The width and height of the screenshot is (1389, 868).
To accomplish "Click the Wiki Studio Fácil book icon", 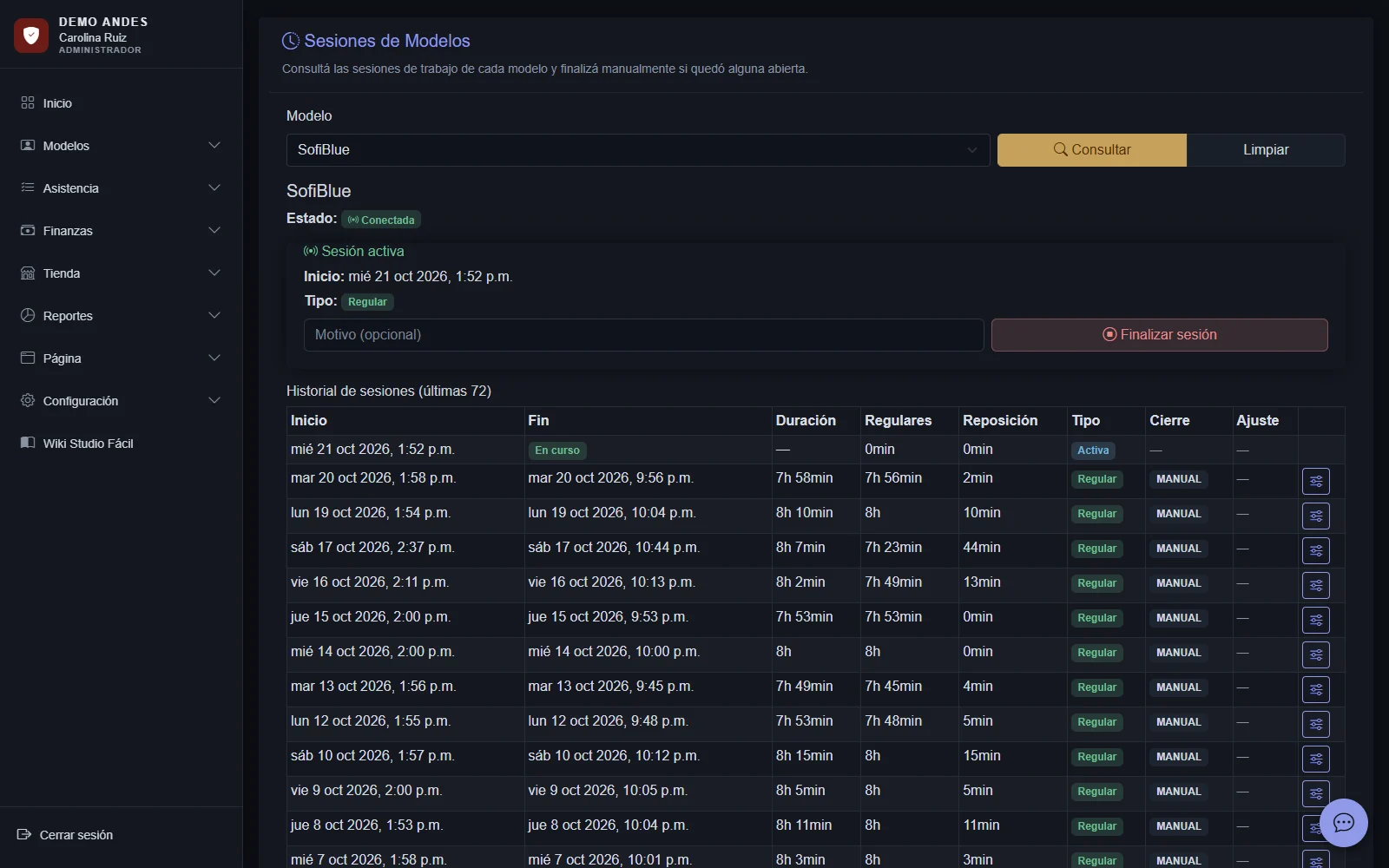I will (x=28, y=443).
